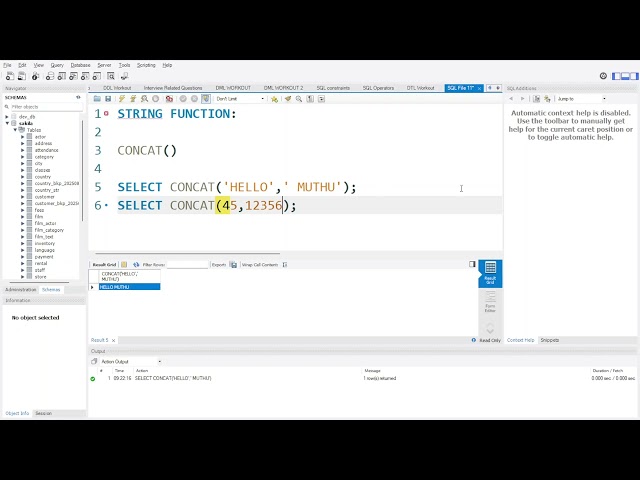Open the Scripting menu
The height and width of the screenshot is (480, 640).
point(146,65)
